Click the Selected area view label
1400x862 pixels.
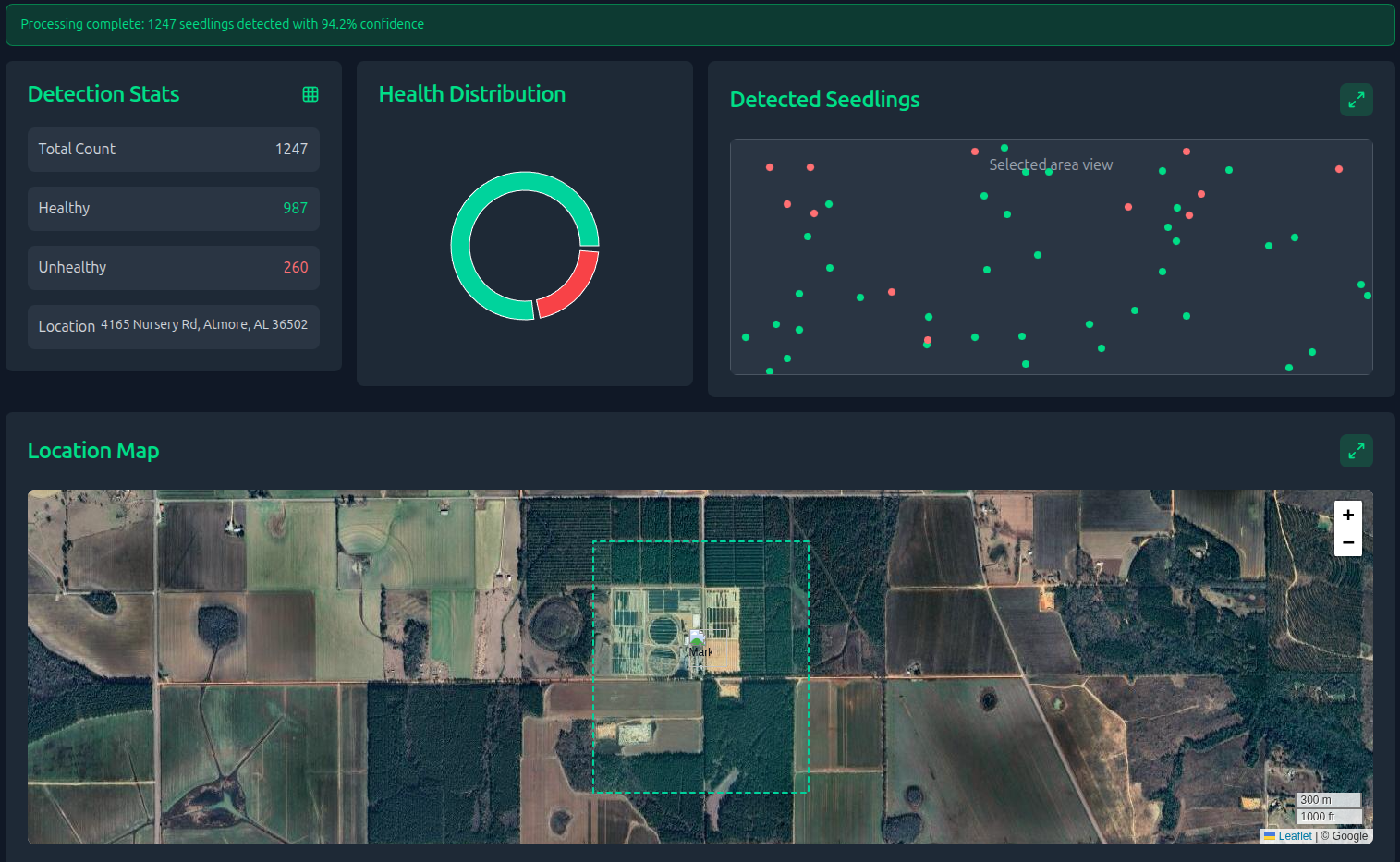pos(1051,165)
